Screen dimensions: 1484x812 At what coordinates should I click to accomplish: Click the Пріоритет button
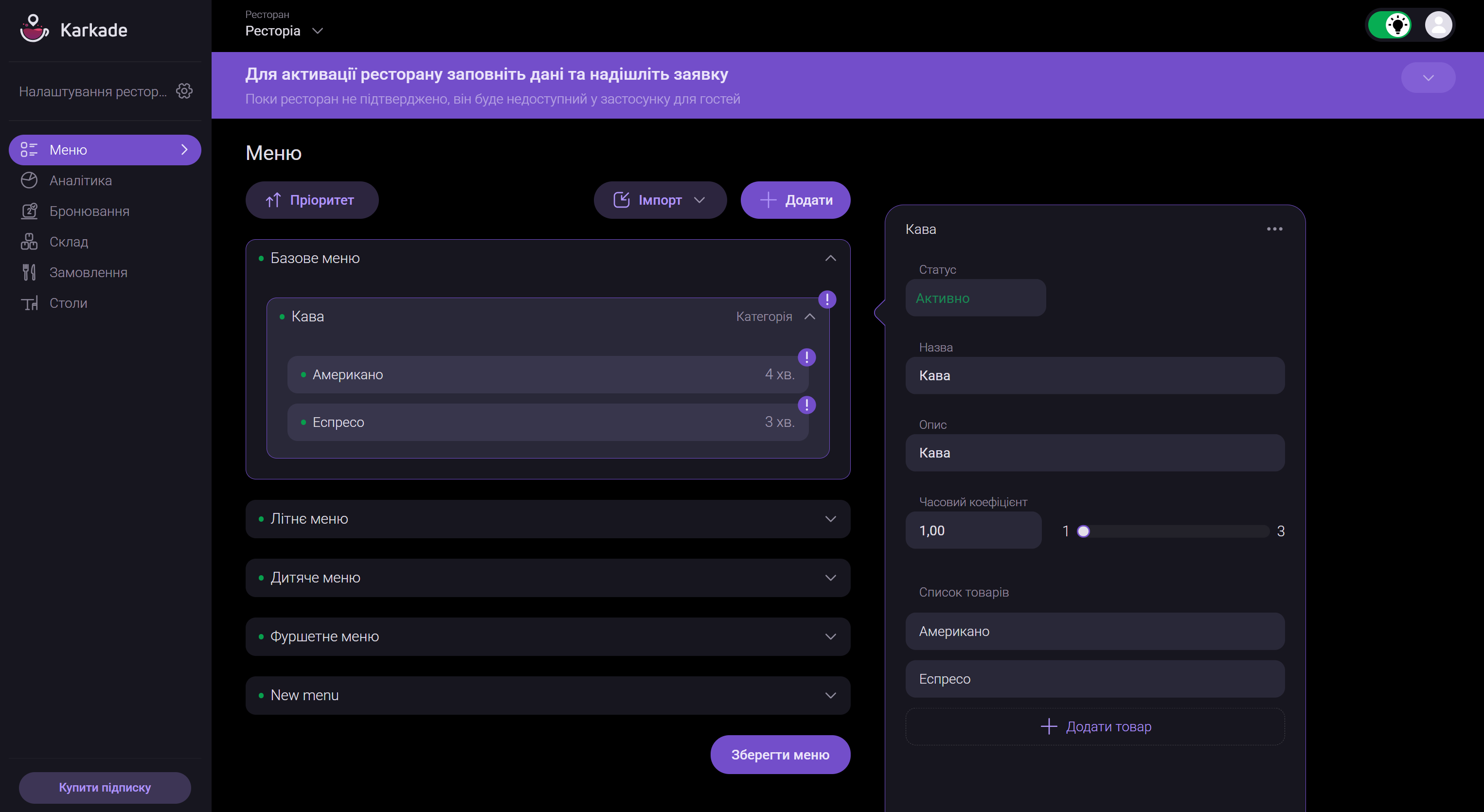coord(312,200)
